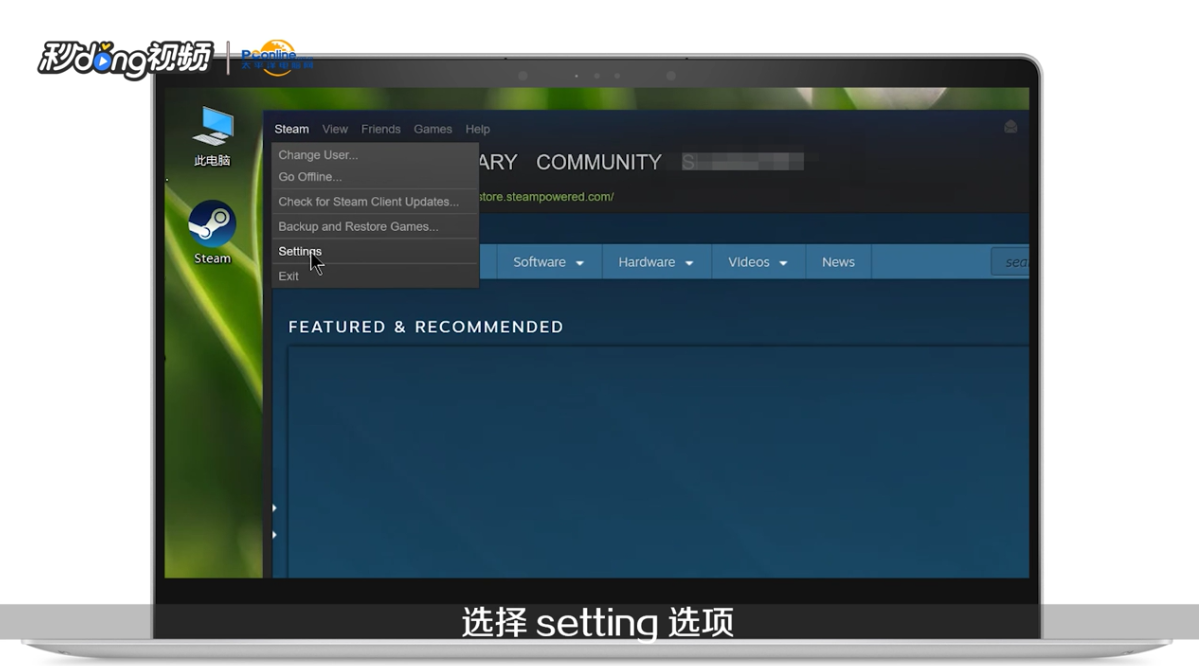Open the News section
Screen dimensions: 1199x666
point(838,261)
